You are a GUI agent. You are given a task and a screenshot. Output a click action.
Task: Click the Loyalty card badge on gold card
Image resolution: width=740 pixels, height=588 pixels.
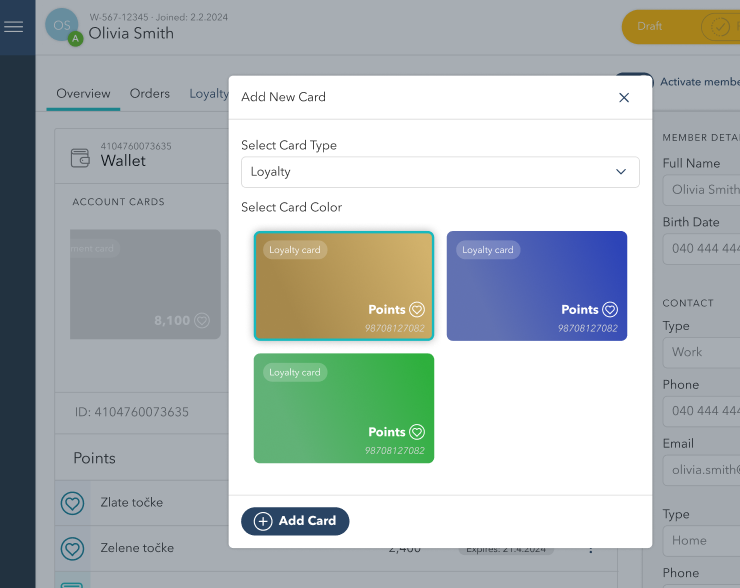pos(295,250)
